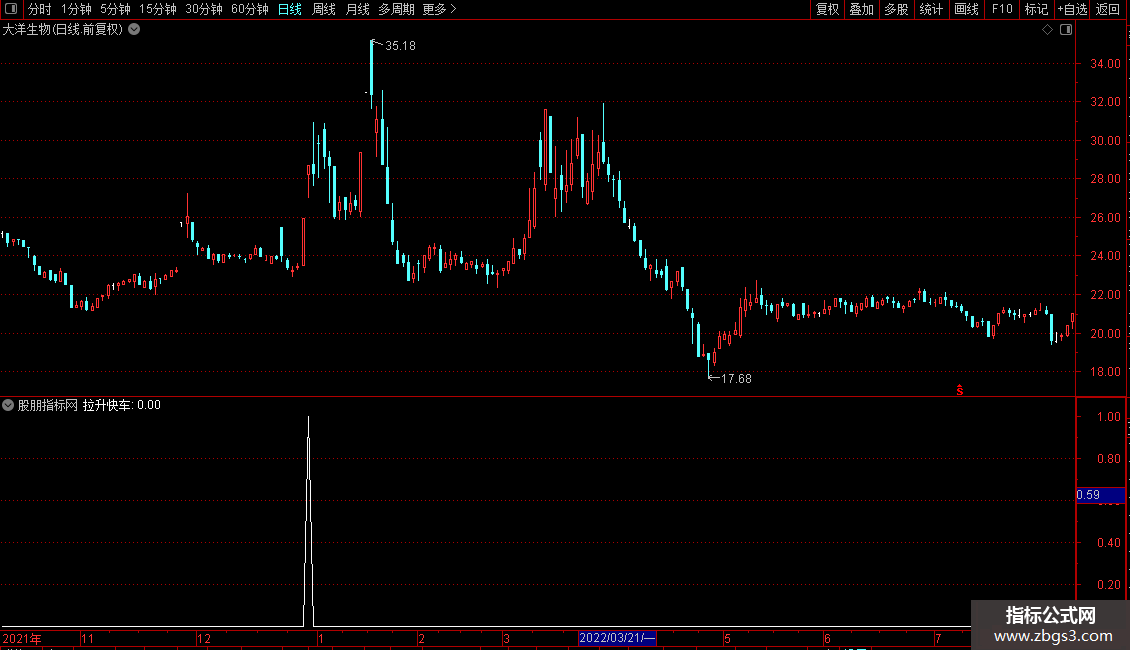Click the 叠加 overlay button
Viewport: 1130px width, 650px height.
click(862, 9)
